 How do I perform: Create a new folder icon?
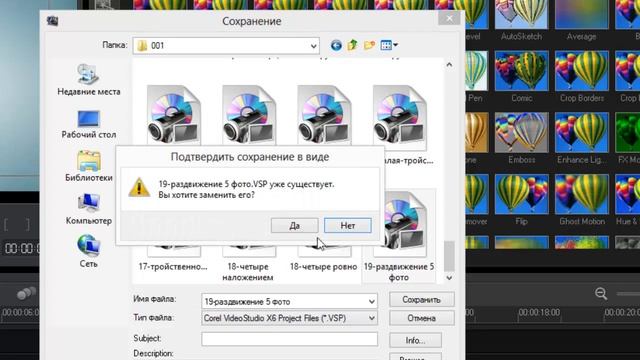tap(369, 45)
